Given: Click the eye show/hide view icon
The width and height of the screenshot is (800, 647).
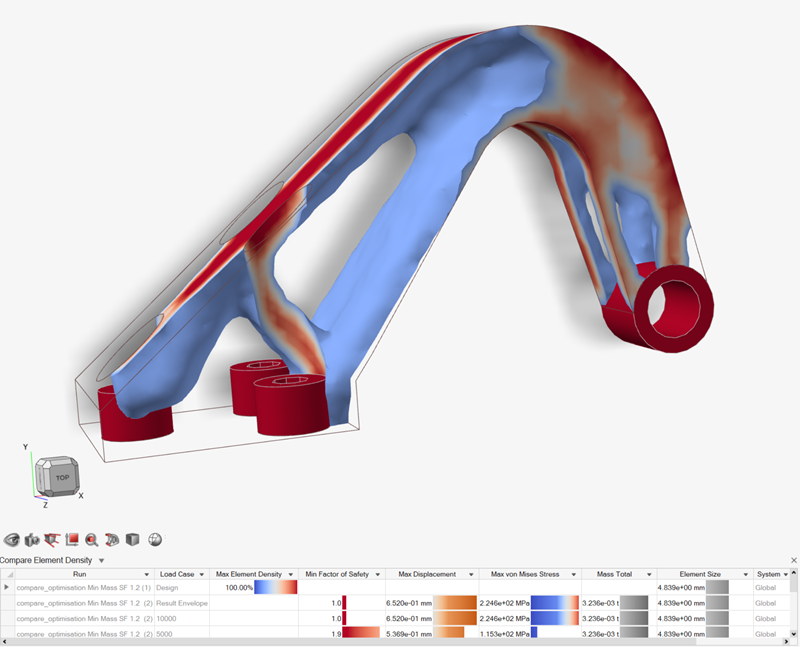Looking at the screenshot, I should [x=12, y=540].
